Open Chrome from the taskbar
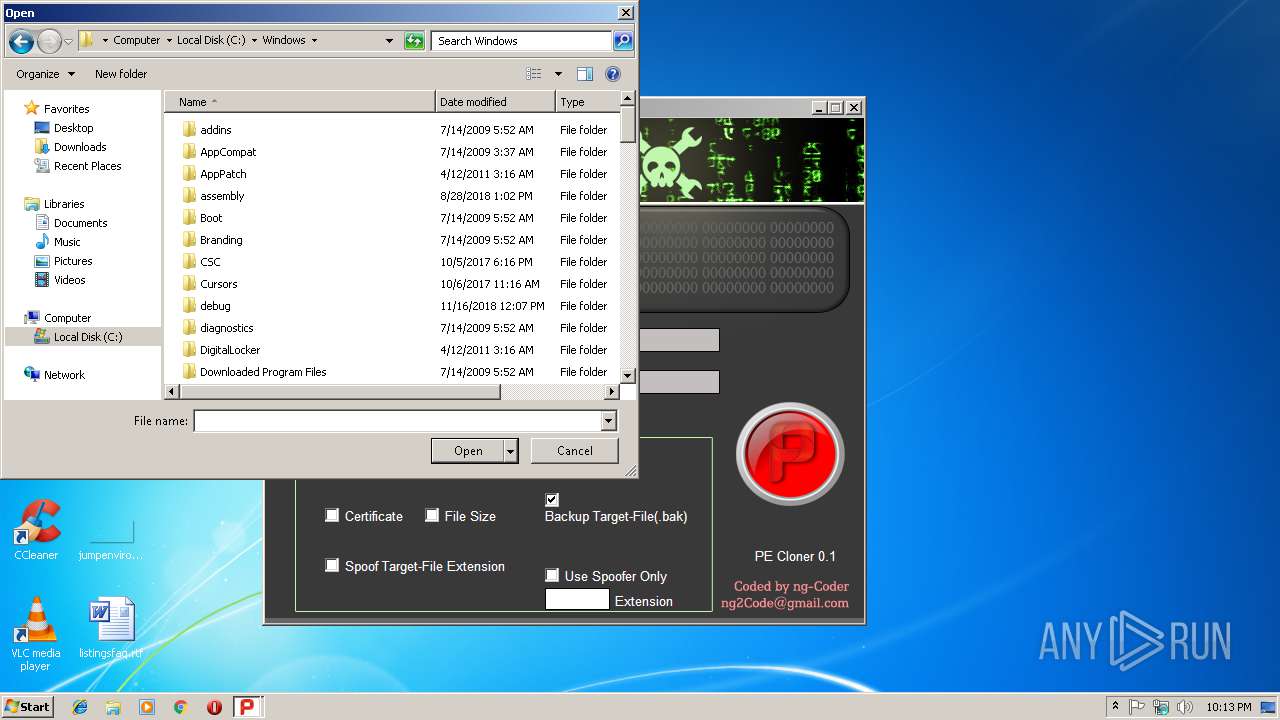The height and width of the screenshot is (720, 1280). [x=181, y=707]
